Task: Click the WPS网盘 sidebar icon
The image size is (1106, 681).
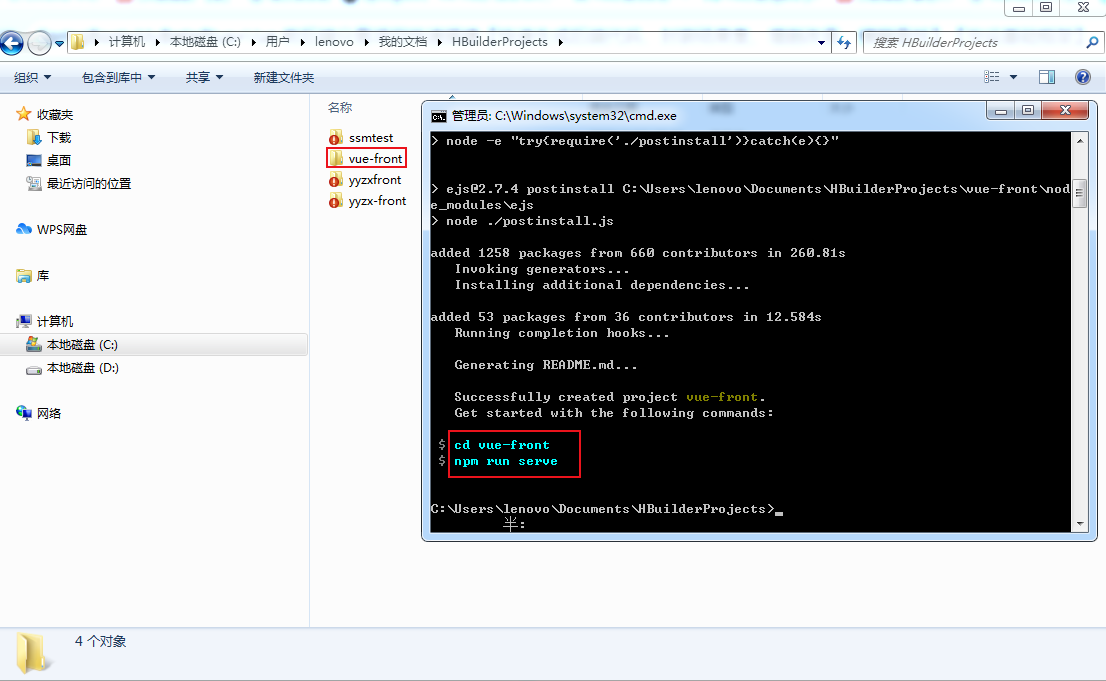Action: point(24,228)
